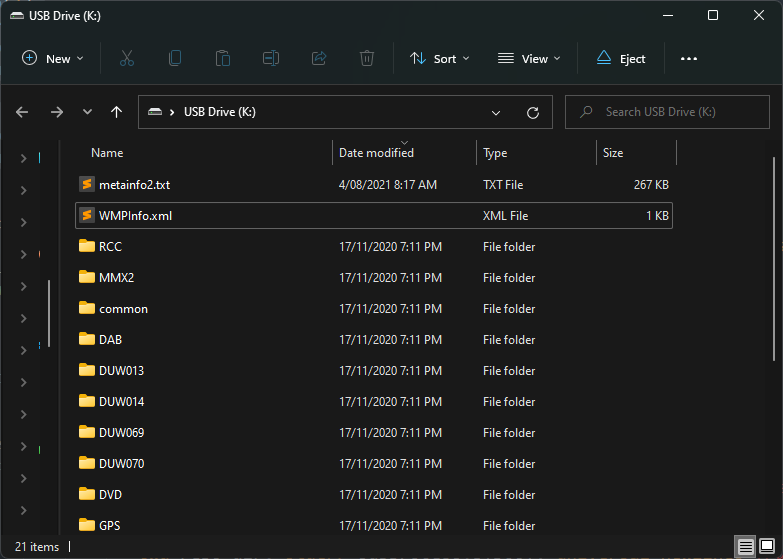Image resolution: width=783 pixels, height=559 pixels.
Task: Click the Rename icon in toolbar
Action: (271, 58)
